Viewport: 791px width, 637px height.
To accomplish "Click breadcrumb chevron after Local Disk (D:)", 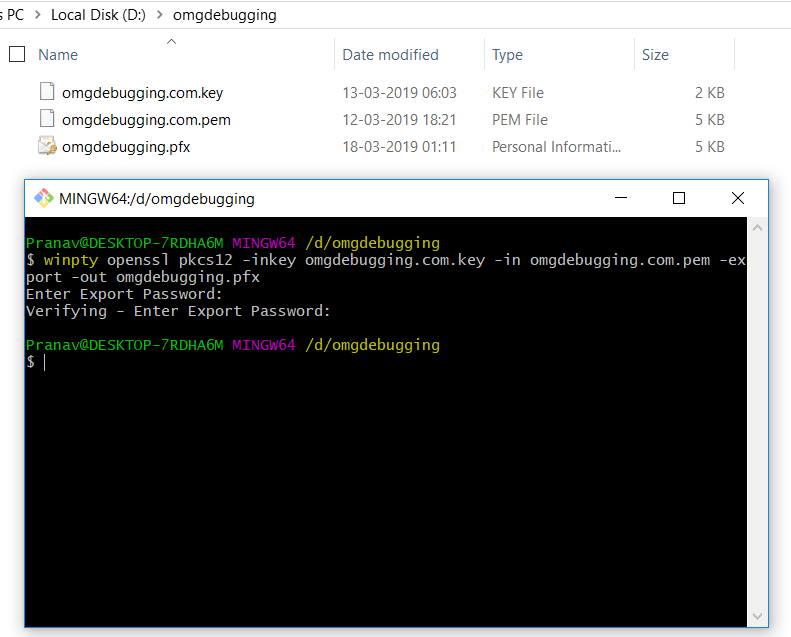I will (x=159, y=15).
